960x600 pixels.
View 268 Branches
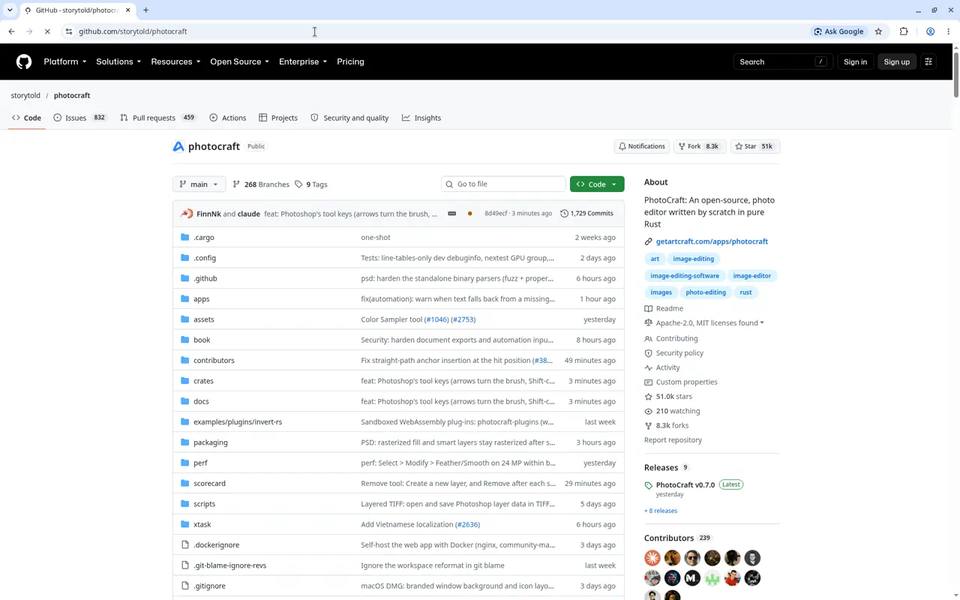tap(261, 184)
